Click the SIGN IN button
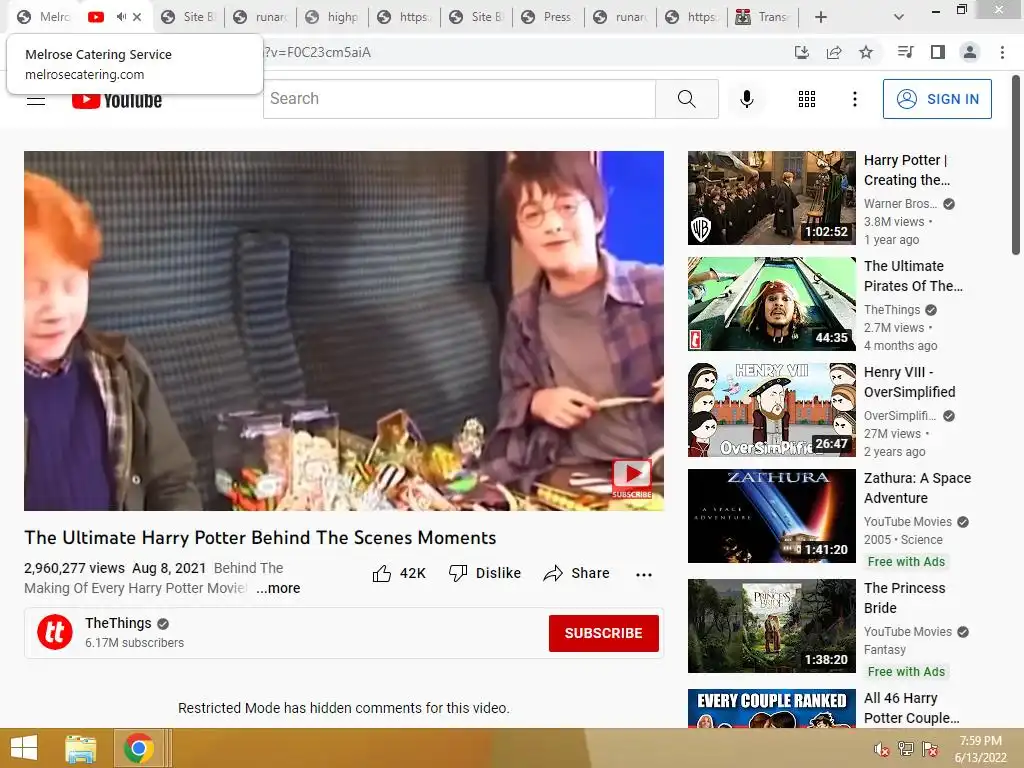 click(x=937, y=99)
